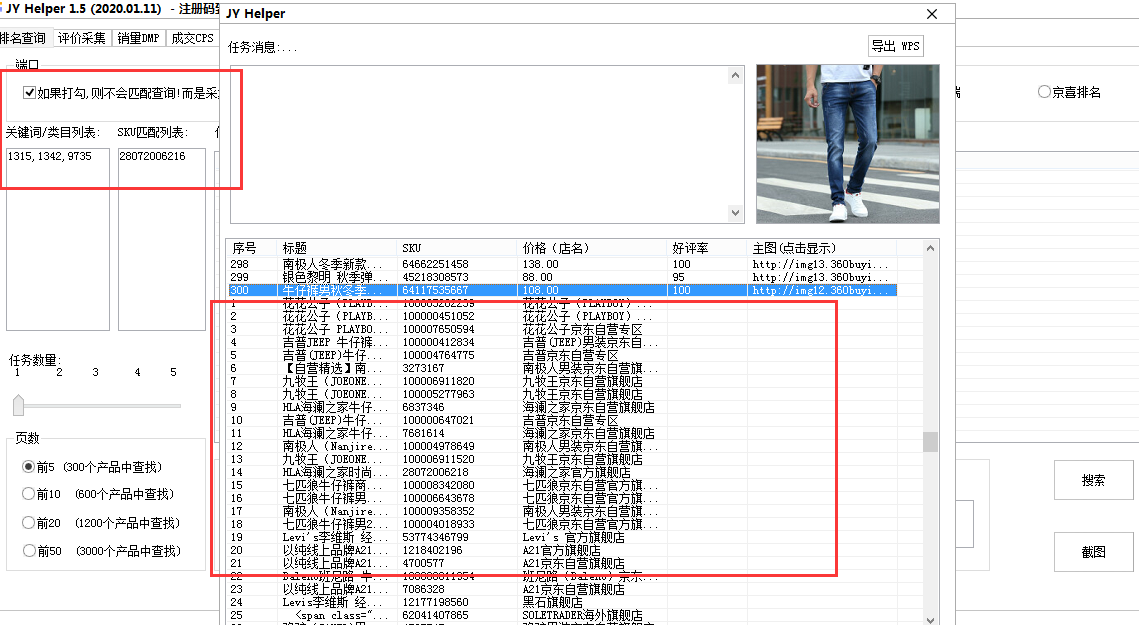The width and height of the screenshot is (1139, 625).
Task: Select 前10 (600个产品中查找) option
Action: pos(28,494)
